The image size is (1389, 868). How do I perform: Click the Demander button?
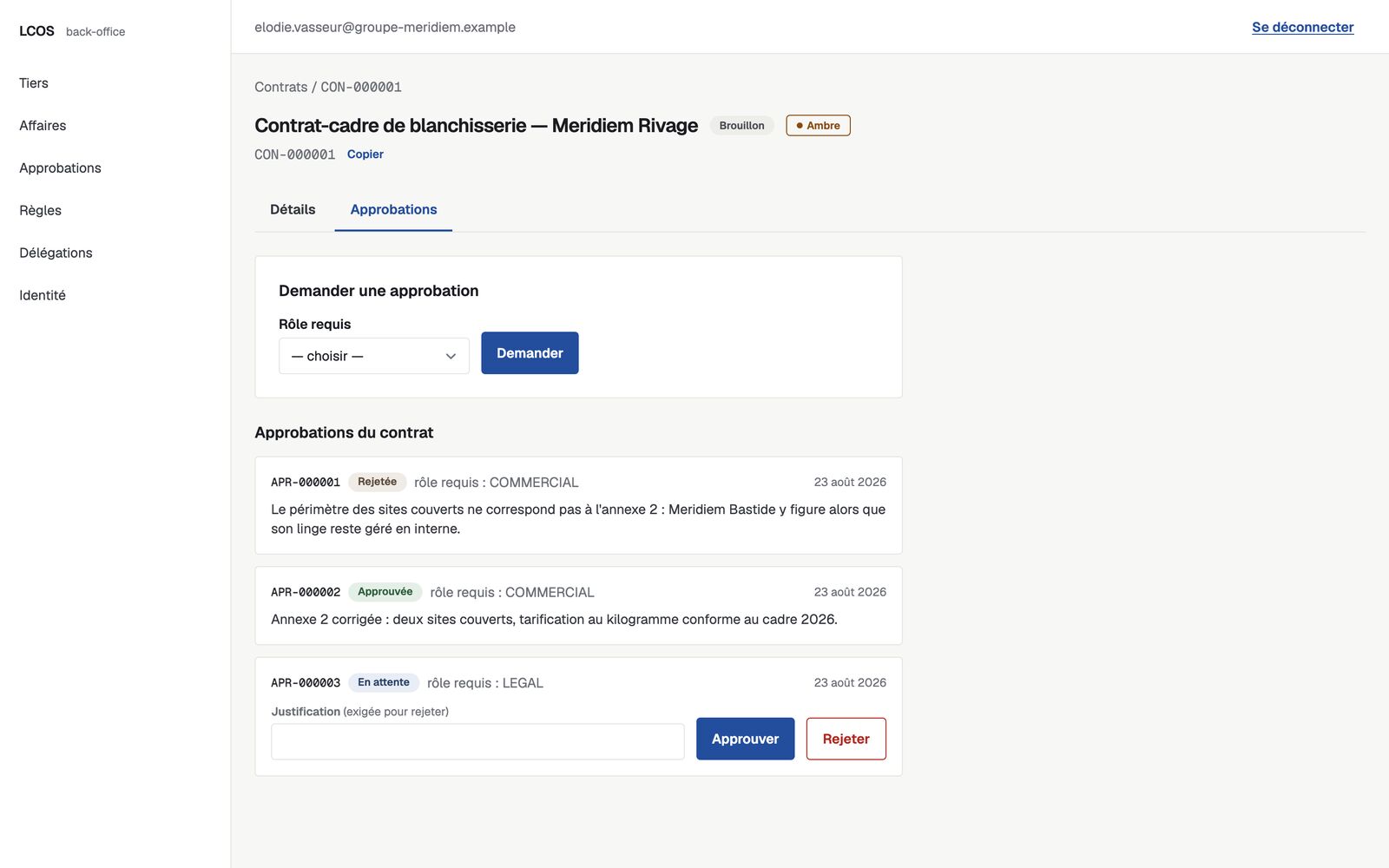(x=530, y=353)
